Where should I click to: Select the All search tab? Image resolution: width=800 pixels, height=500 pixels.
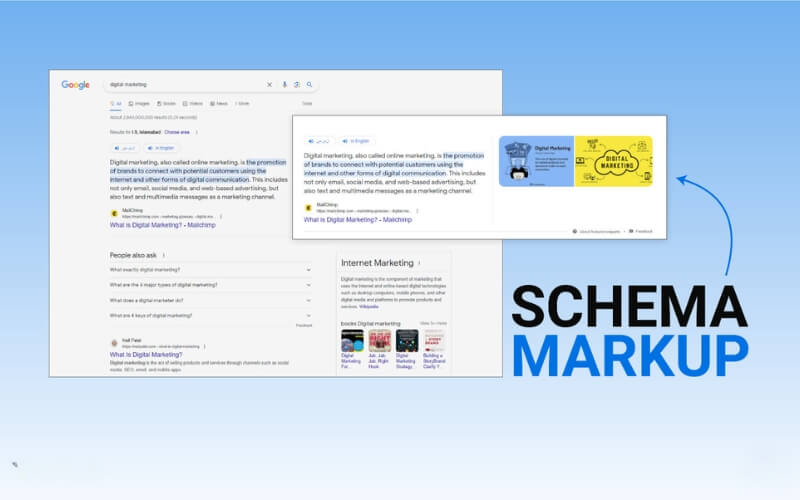(116, 104)
